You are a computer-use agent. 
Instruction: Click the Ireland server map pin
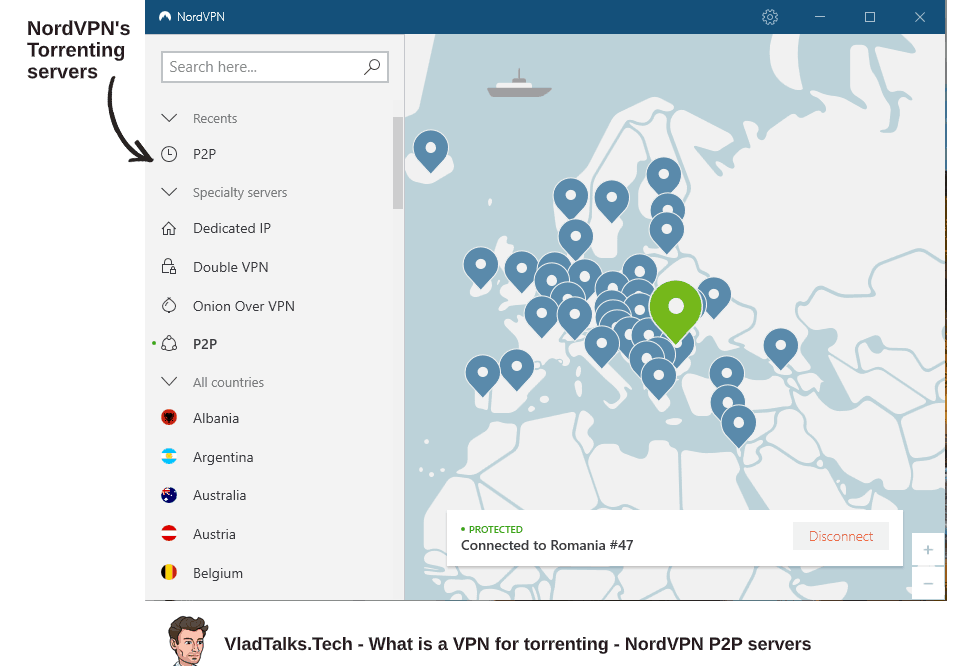coord(481,266)
